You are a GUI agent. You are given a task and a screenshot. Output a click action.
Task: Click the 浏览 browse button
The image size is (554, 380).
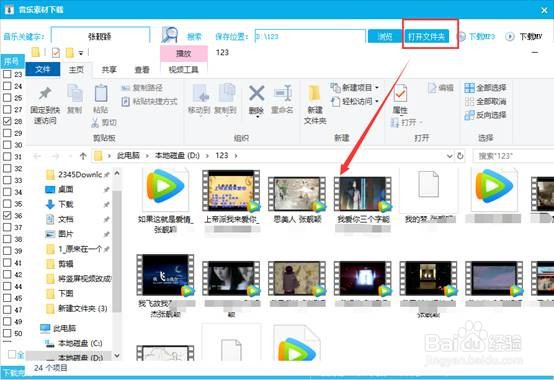pos(385,36)
